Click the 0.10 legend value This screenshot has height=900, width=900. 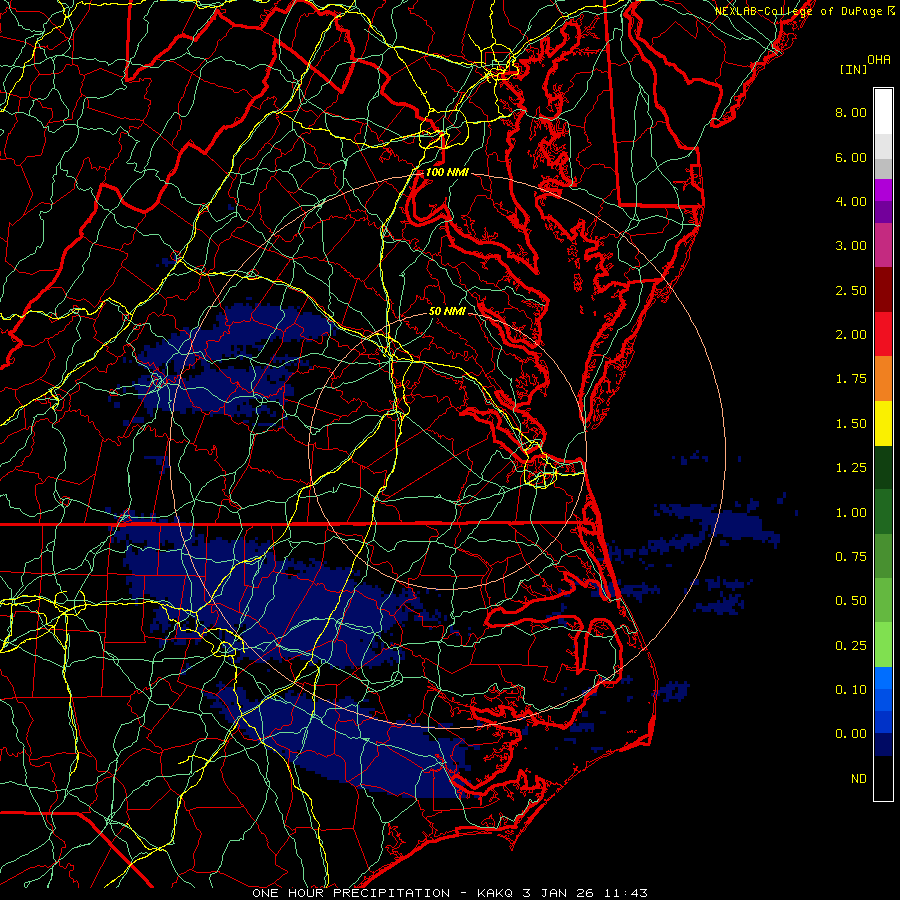(x=851, y=690)
